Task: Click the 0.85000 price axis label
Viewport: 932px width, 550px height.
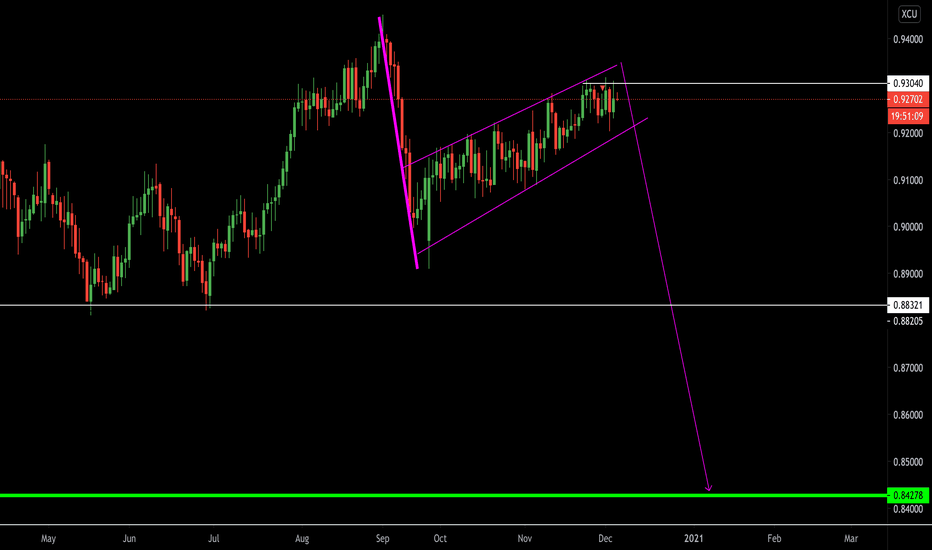Action: tap(908, 462)
